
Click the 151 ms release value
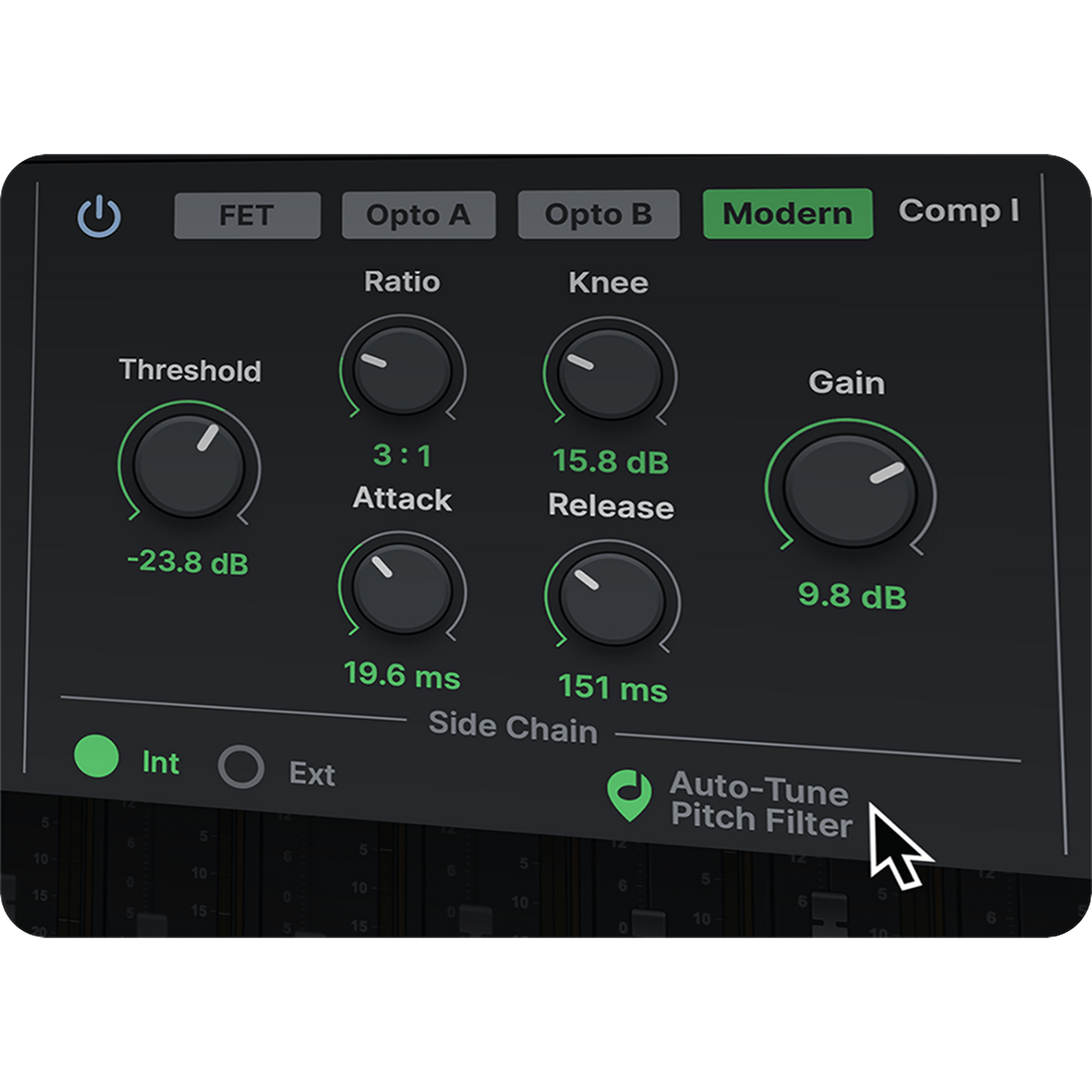[613, 688]
